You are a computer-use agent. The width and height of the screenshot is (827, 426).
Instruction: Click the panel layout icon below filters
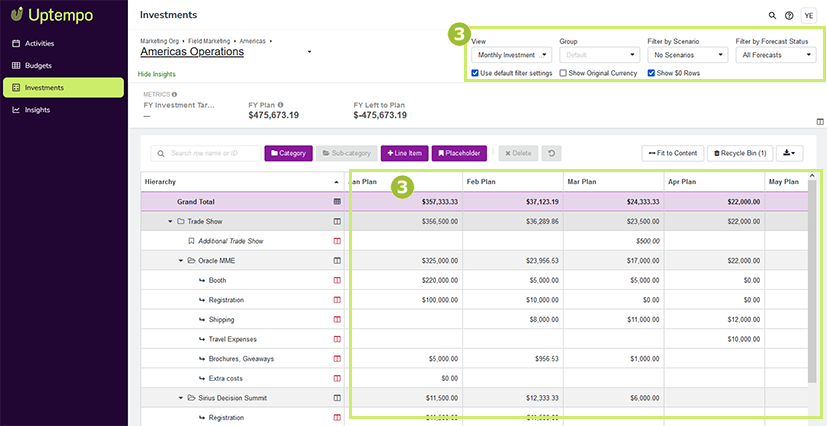tap(820, 122)
